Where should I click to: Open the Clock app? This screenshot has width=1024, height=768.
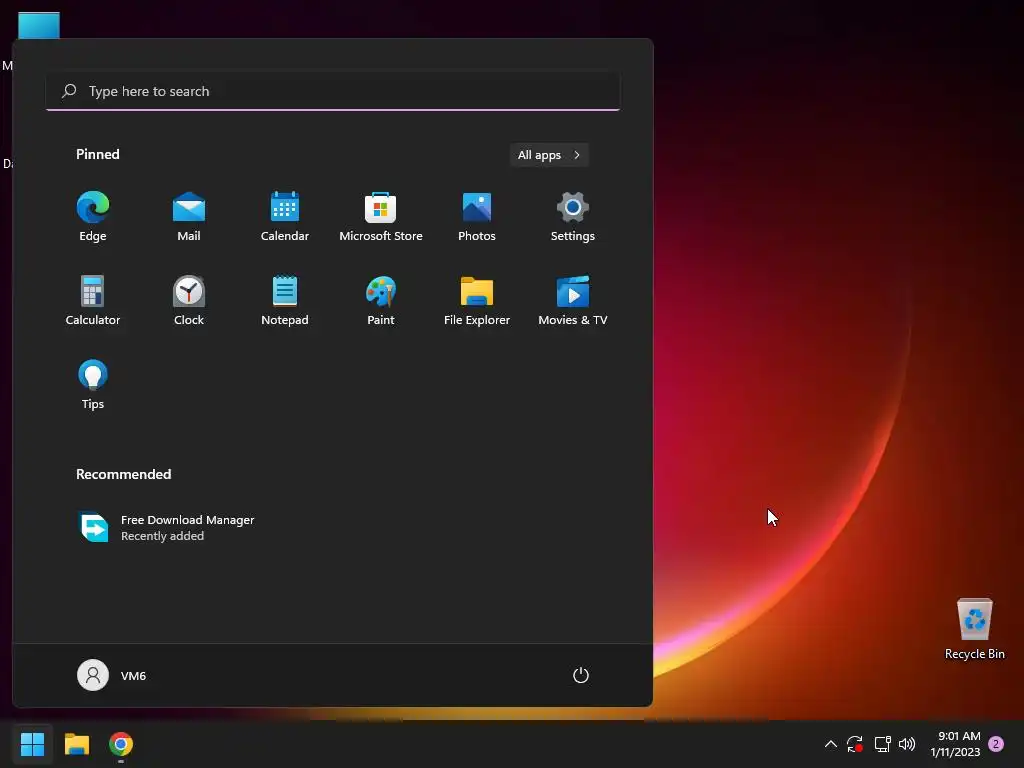(189, 300)
